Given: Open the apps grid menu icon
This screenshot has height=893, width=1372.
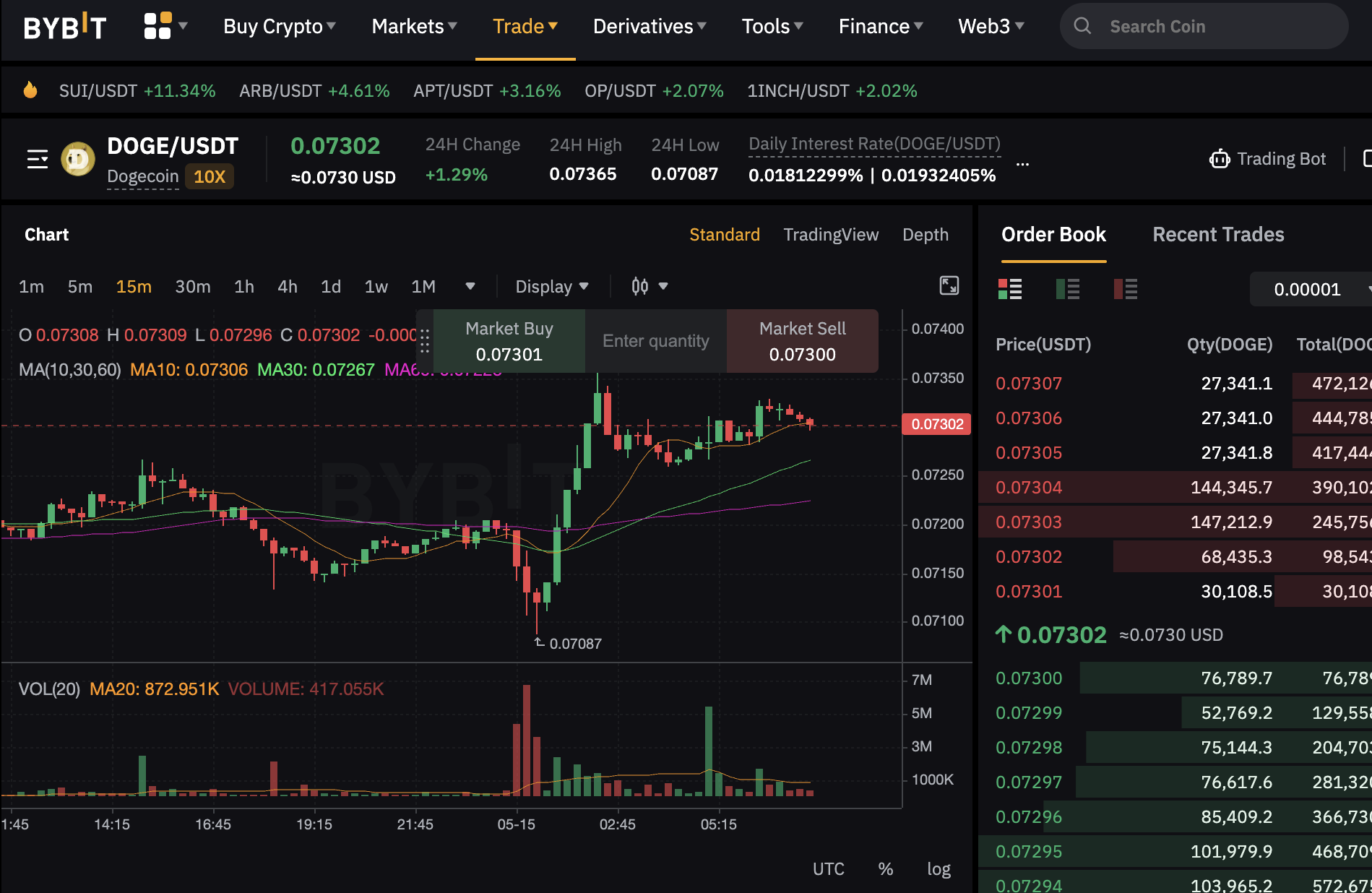Looking at the screenshot, I should pos(158,26).
